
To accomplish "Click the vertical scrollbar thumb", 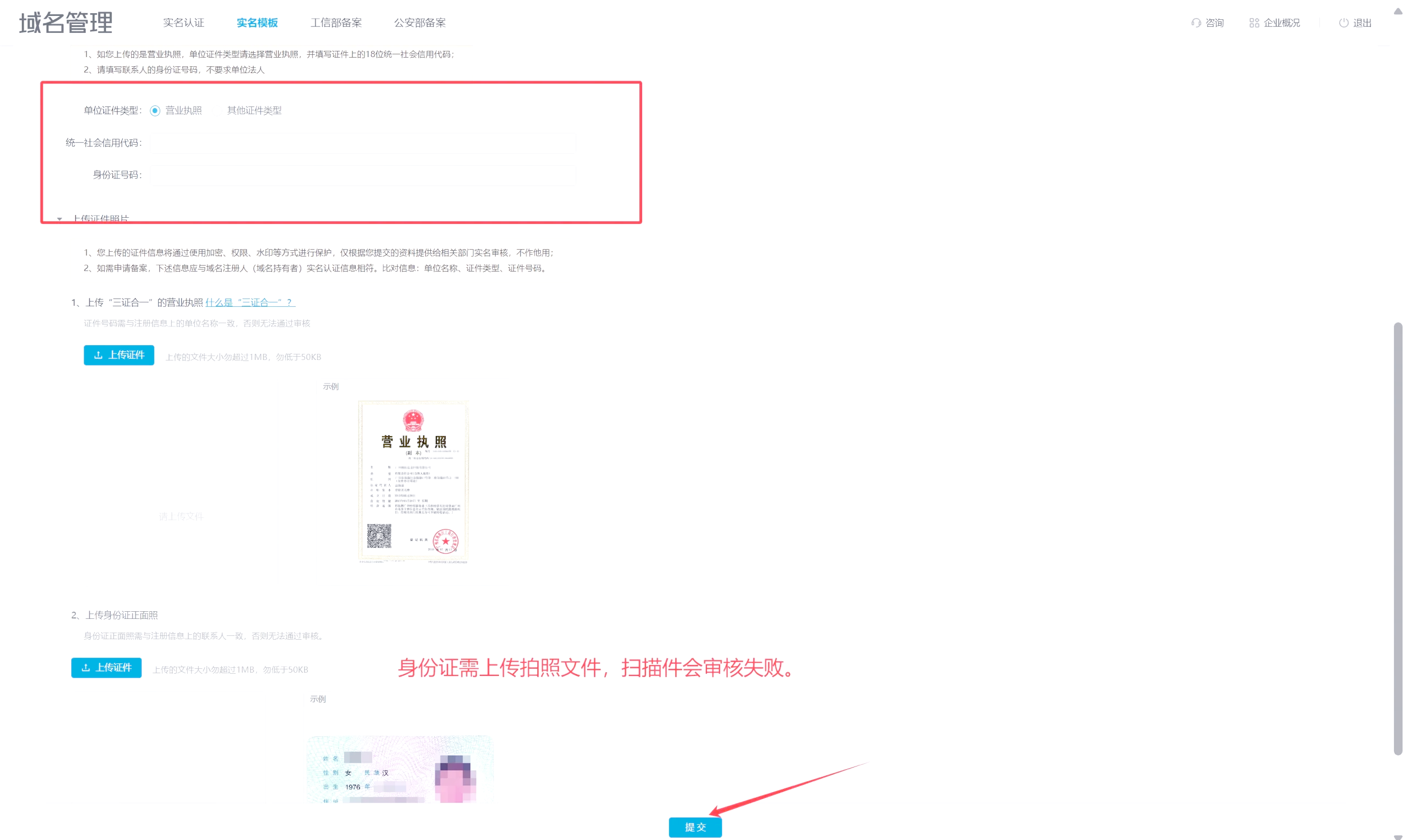I will pyautogui.click(x=1398, y=538).
